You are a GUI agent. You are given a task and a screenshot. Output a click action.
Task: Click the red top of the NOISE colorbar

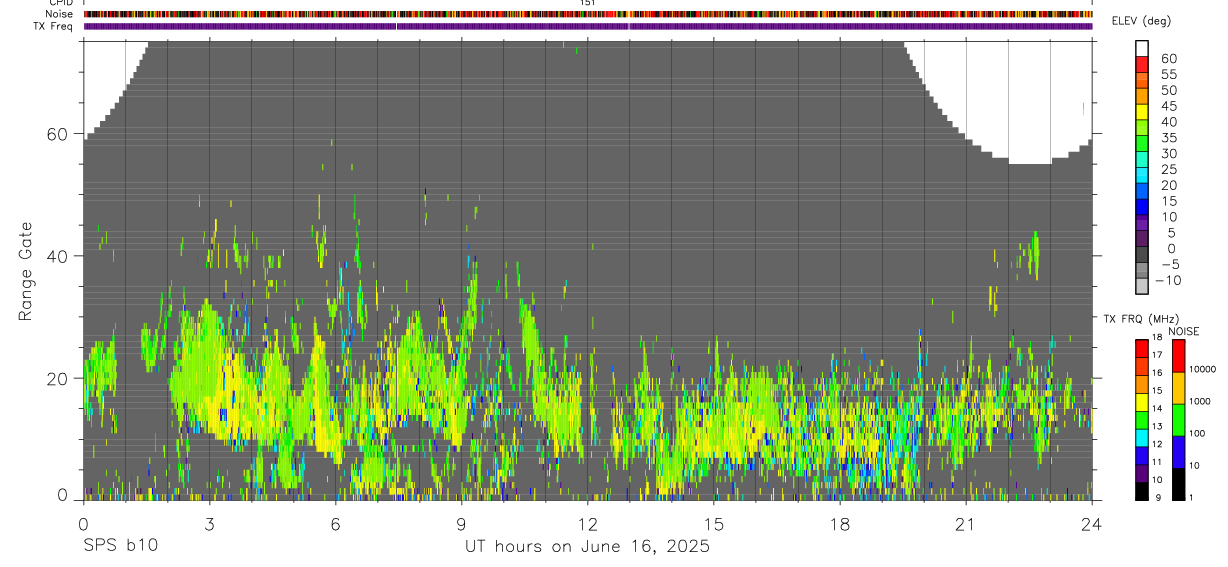click(1178, 357)
